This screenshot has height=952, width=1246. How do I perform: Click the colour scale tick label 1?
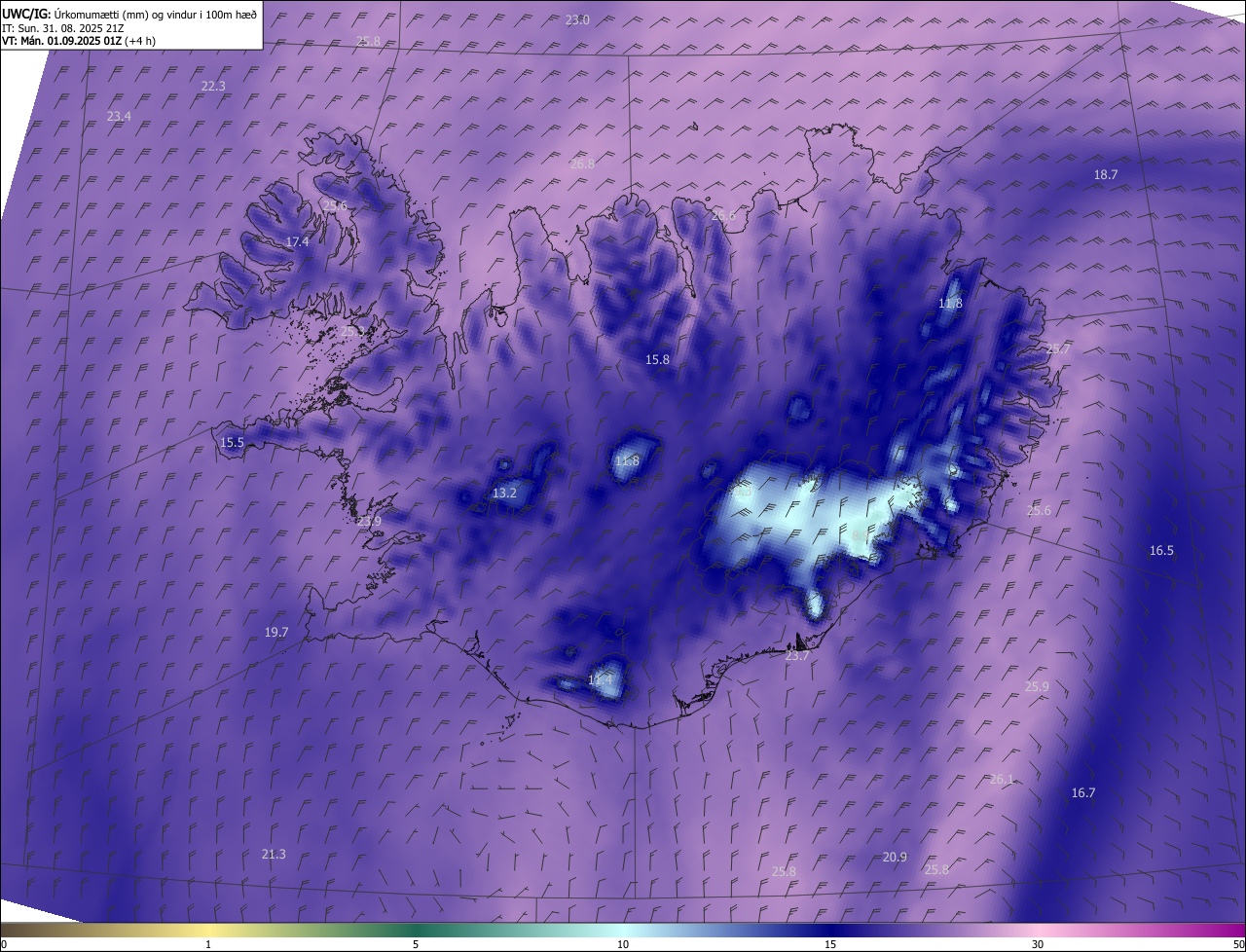[x=208, y=944]
